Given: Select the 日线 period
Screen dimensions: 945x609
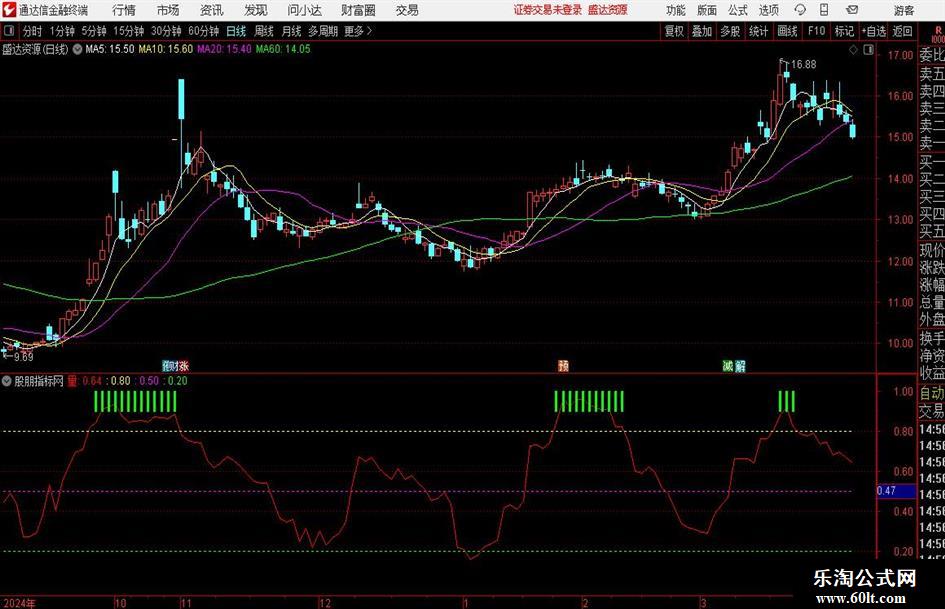Looking at the screenshot, I should coord(236,31).
